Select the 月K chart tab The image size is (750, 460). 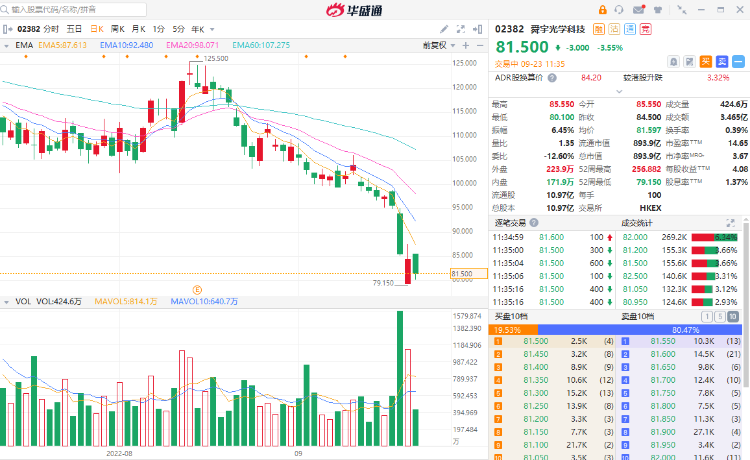[138, 29]
